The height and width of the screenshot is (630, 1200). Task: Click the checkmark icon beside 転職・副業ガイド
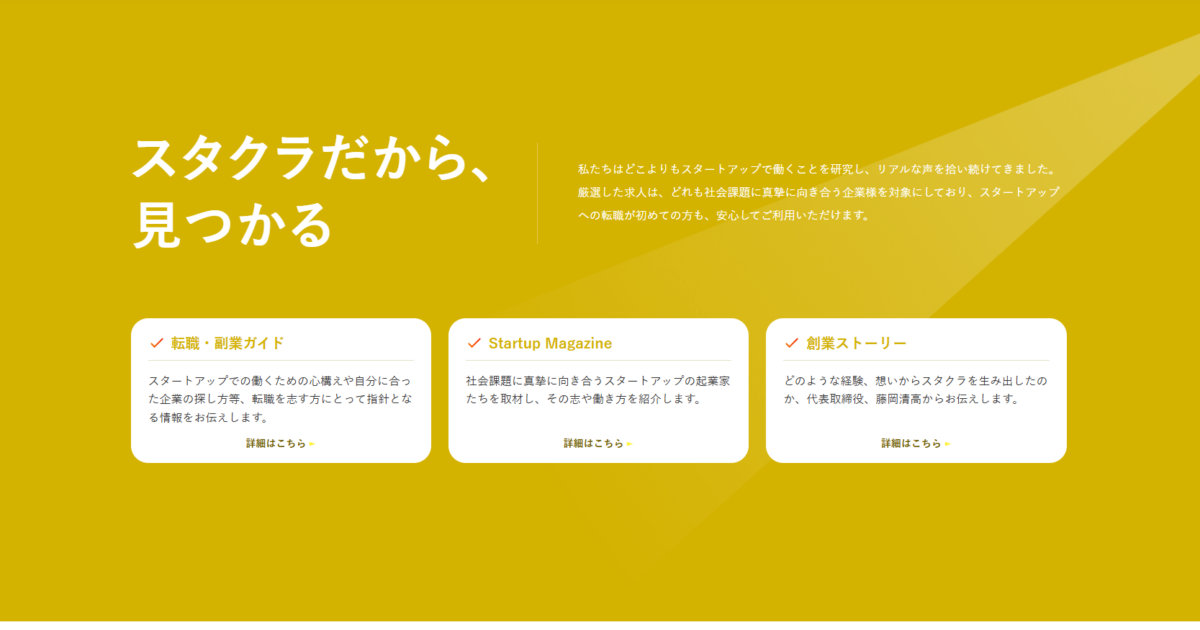(156, 343)
